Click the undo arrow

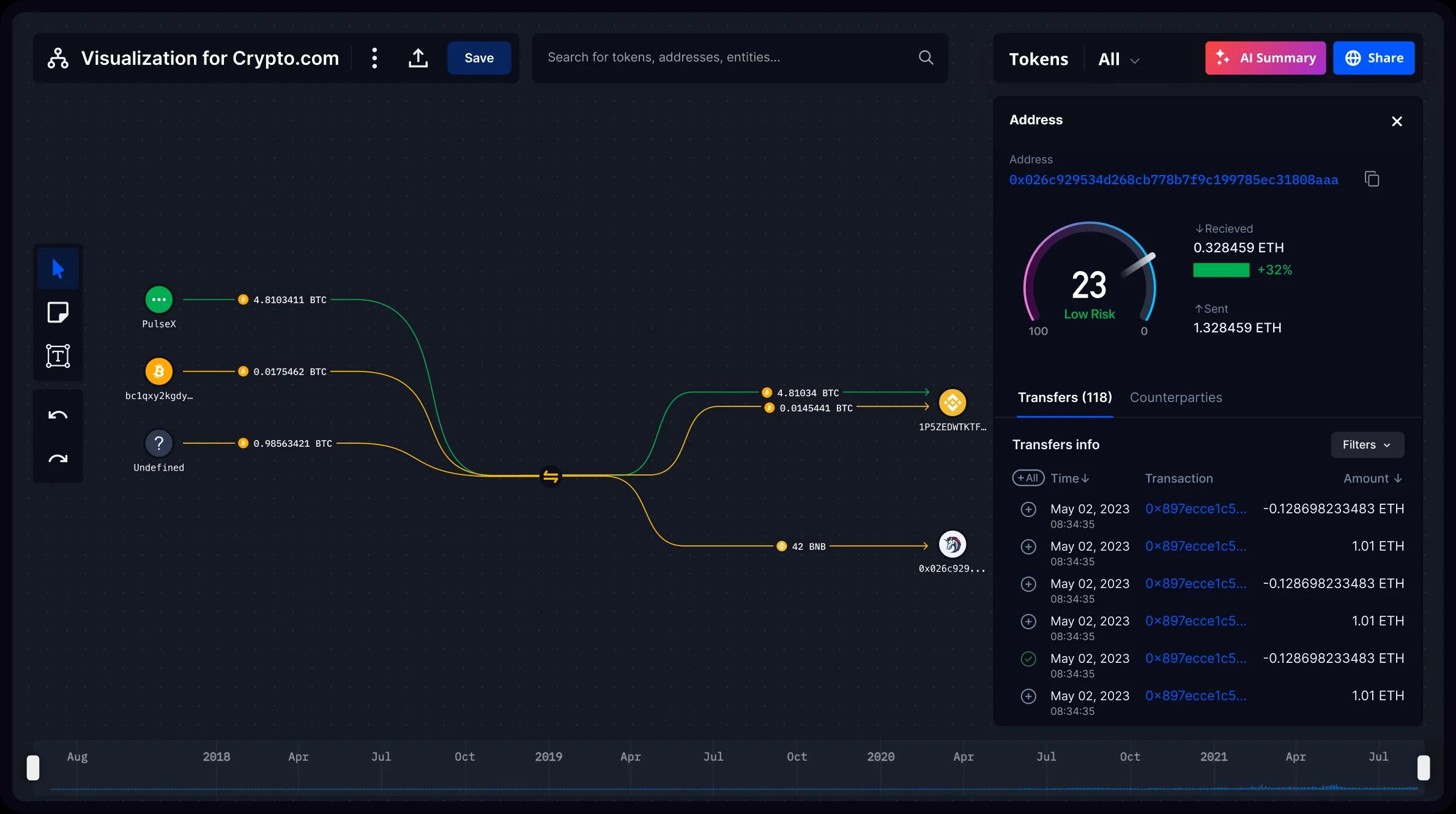[58, 416]
